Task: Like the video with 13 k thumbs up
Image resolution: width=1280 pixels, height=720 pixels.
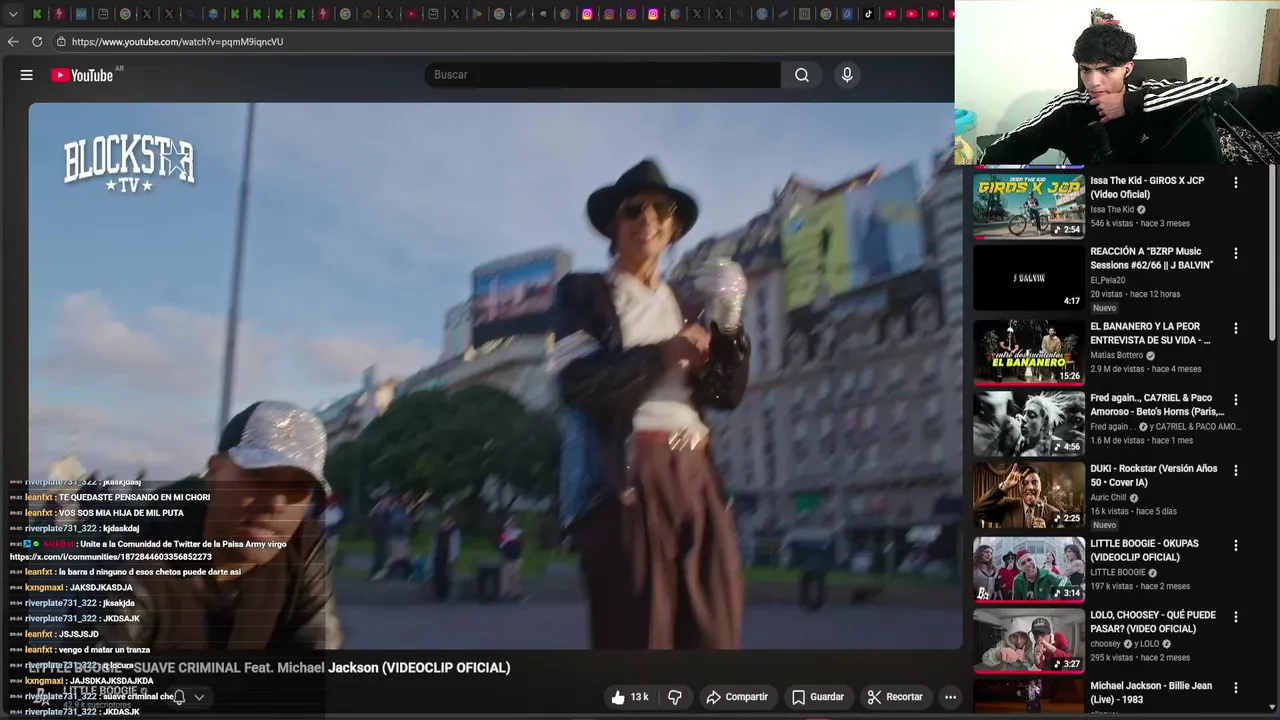Action: click(630, 697)
